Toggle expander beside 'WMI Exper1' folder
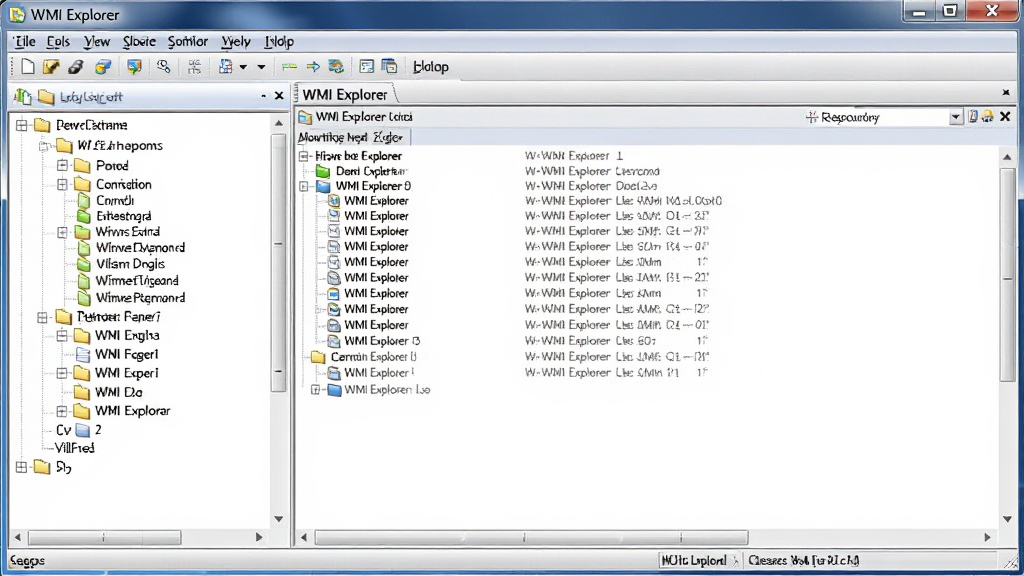The width and height of the screenshot is (1024, 576). click(61, 373)
